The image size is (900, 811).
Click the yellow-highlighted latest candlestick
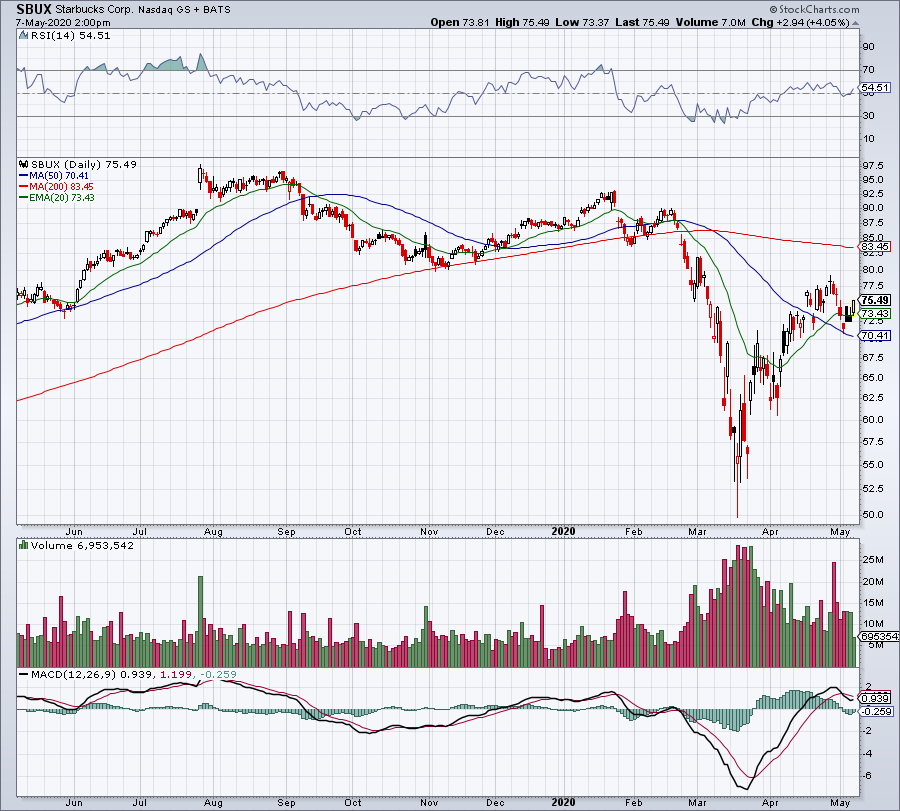pos(854,308)
